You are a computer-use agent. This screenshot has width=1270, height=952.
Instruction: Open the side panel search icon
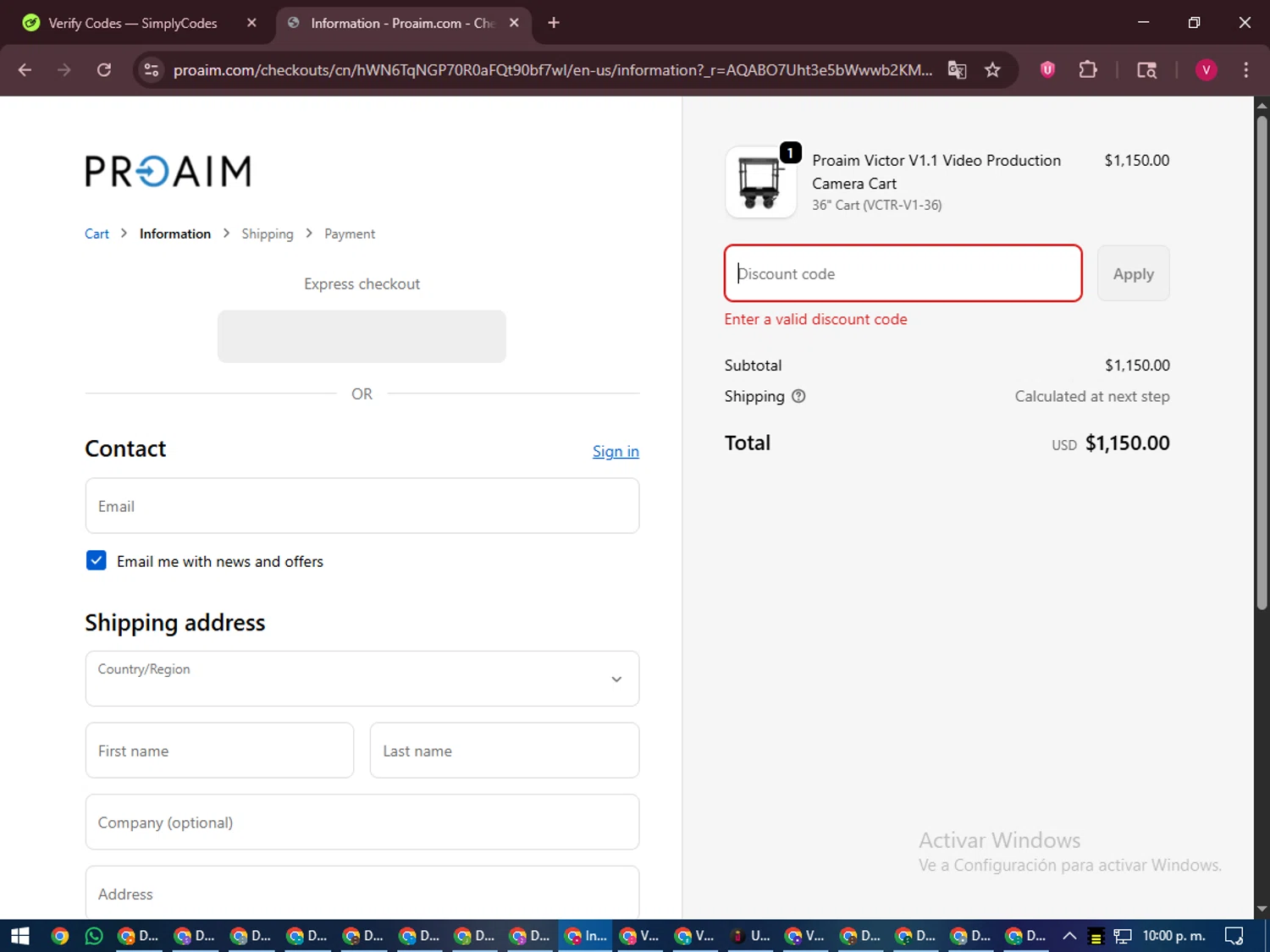click(x=1146, y=70)
